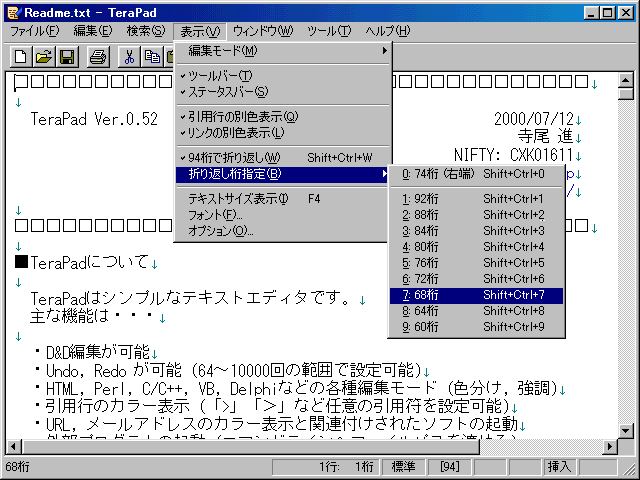Toggle ツールバー(T) checked item

coord(282,76)
